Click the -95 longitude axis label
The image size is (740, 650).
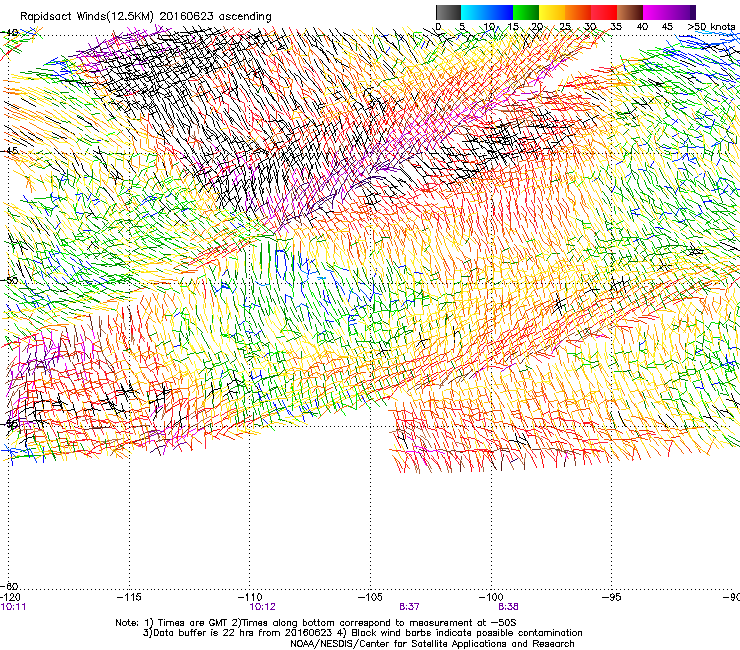click(x=612, y=597)
